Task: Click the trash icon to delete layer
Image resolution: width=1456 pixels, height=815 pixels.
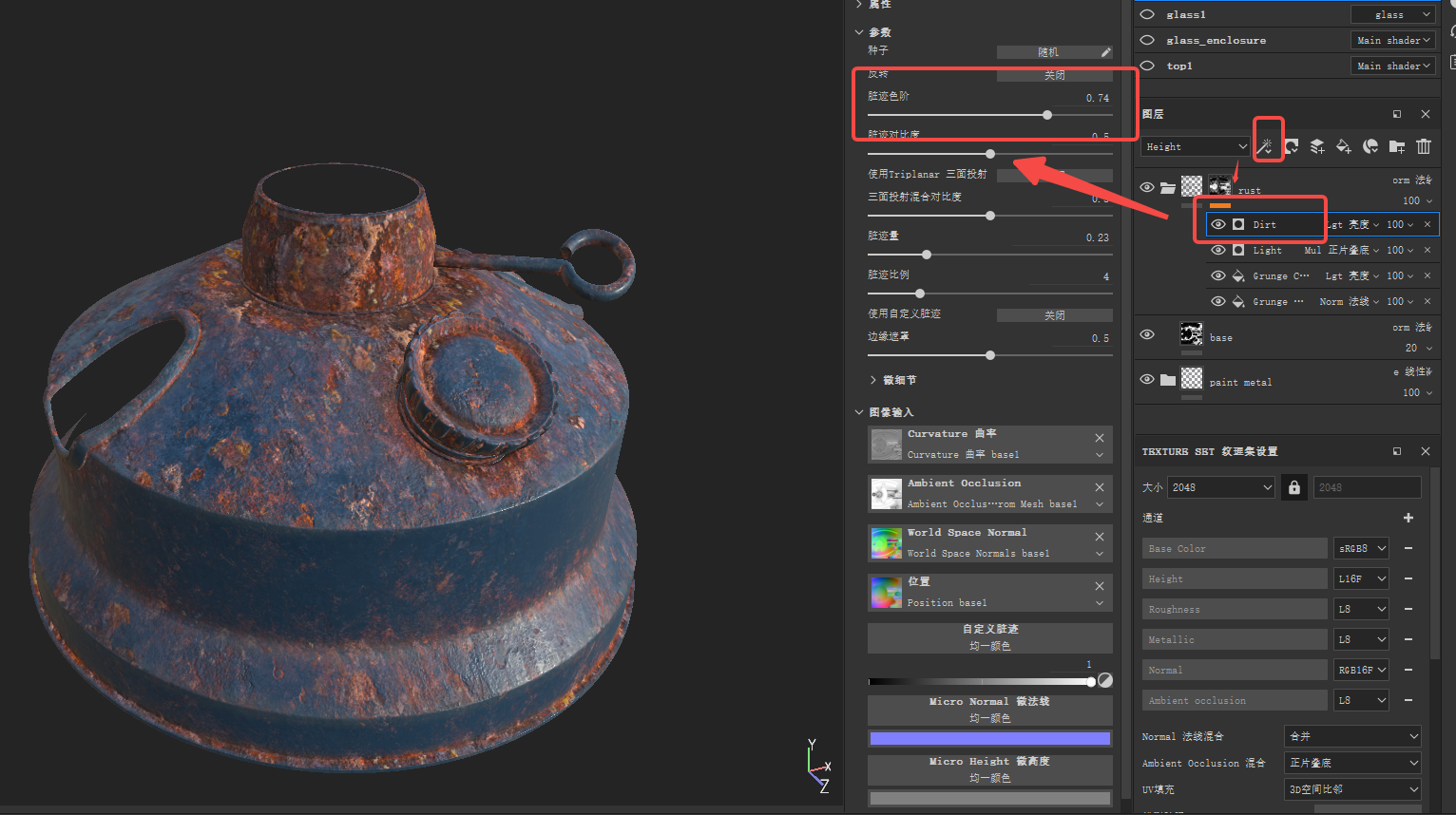Action: tap(1424, 146)
